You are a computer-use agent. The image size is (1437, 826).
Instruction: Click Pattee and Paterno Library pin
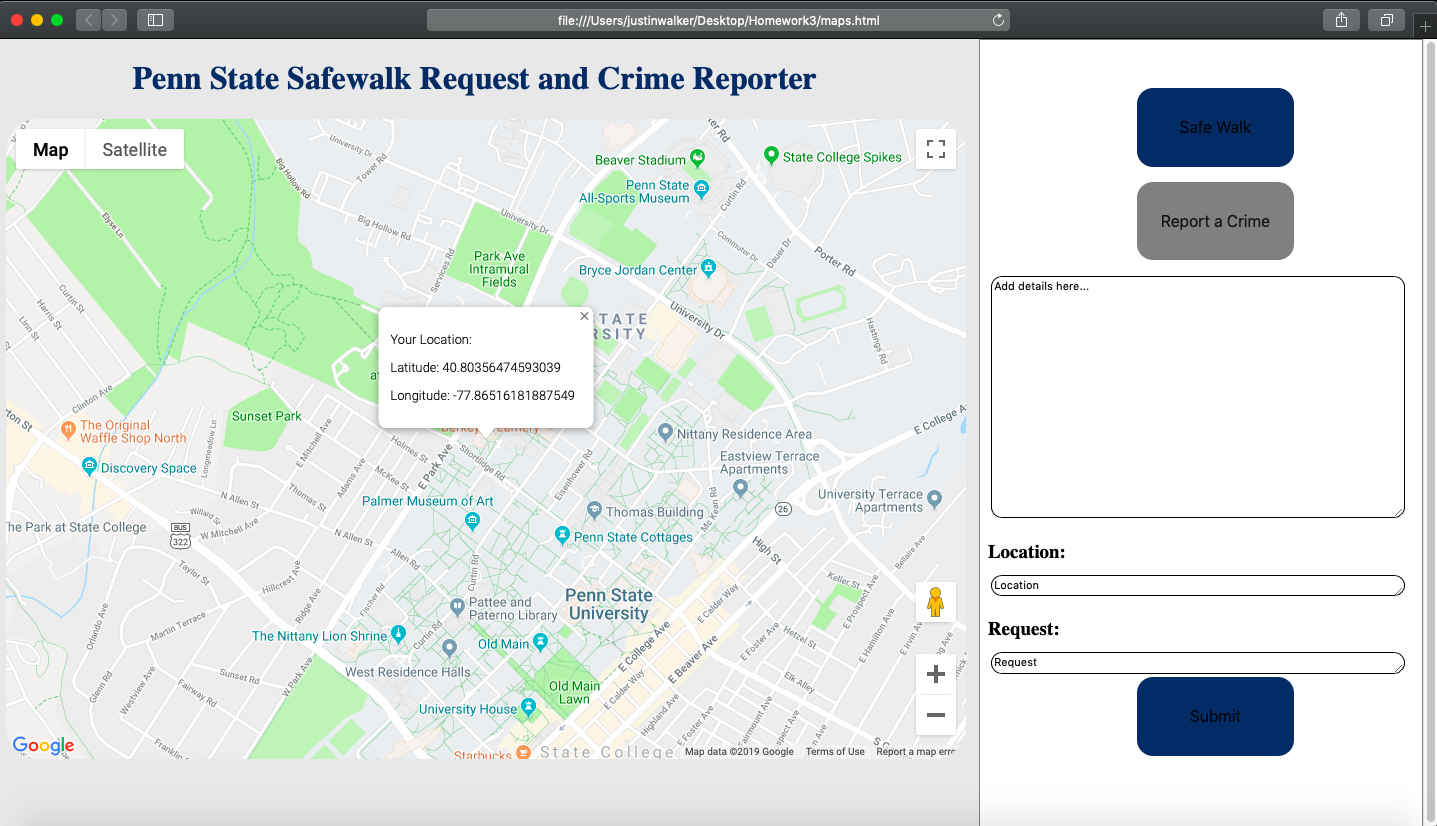point(457,605)
